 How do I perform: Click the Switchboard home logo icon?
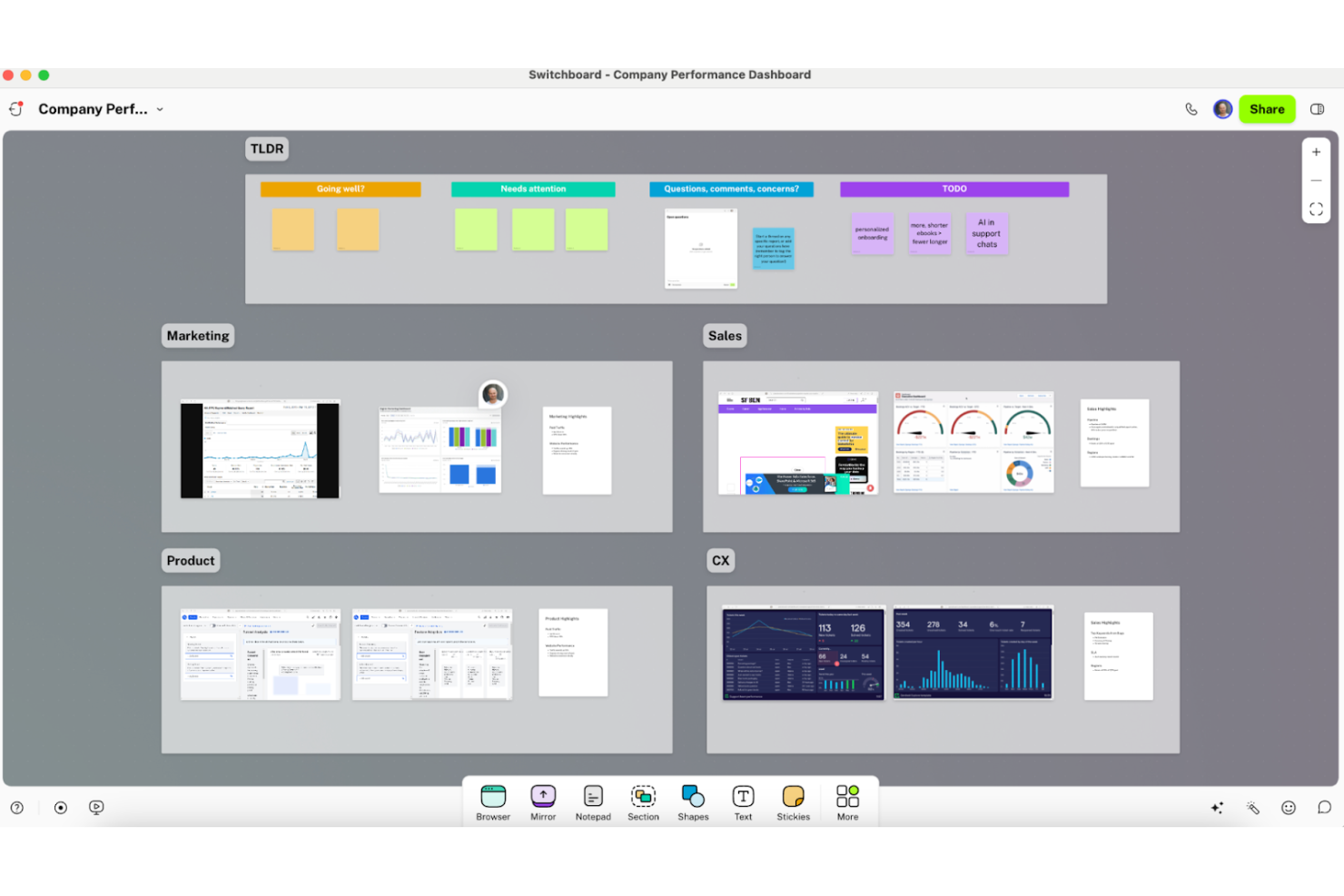15,109
